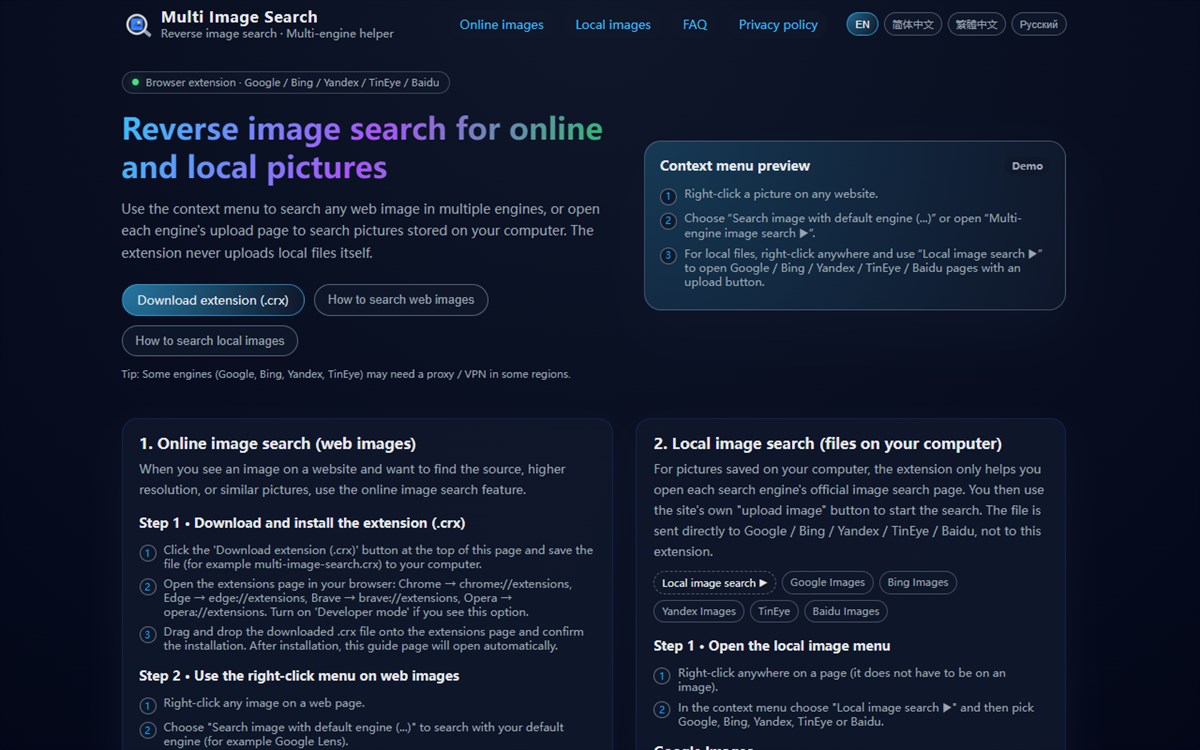Click How to search local images button
This screenshot has width=1200, height=750.
coord(210,341)
